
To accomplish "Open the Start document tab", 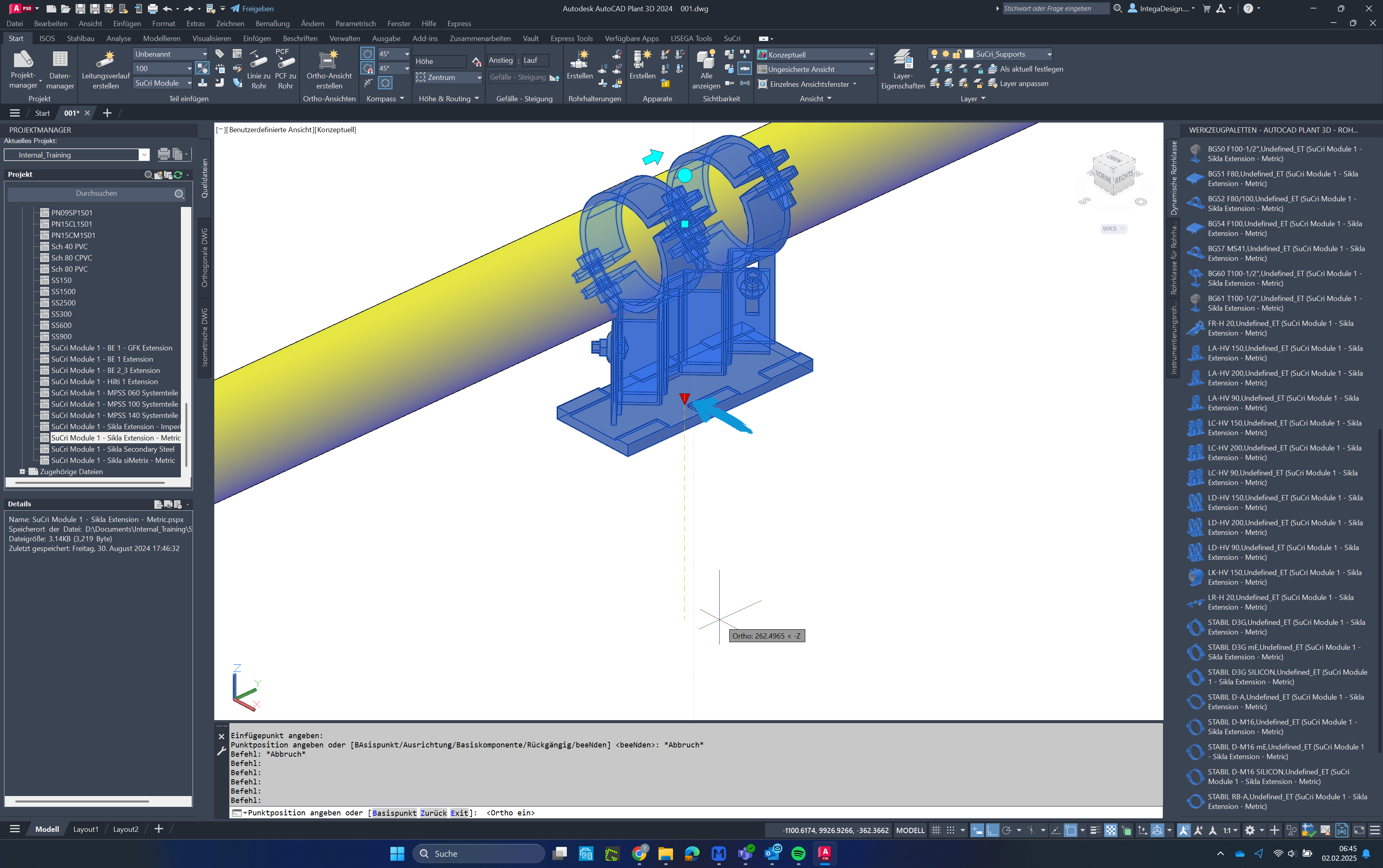I will coord(43,113).
